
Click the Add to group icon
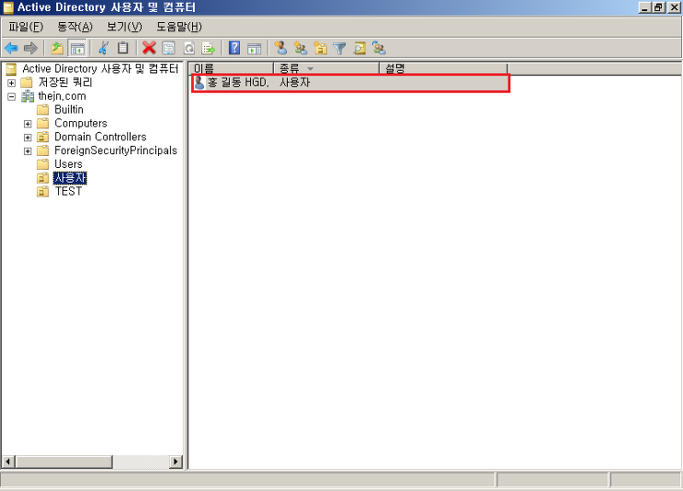[379, 48]
